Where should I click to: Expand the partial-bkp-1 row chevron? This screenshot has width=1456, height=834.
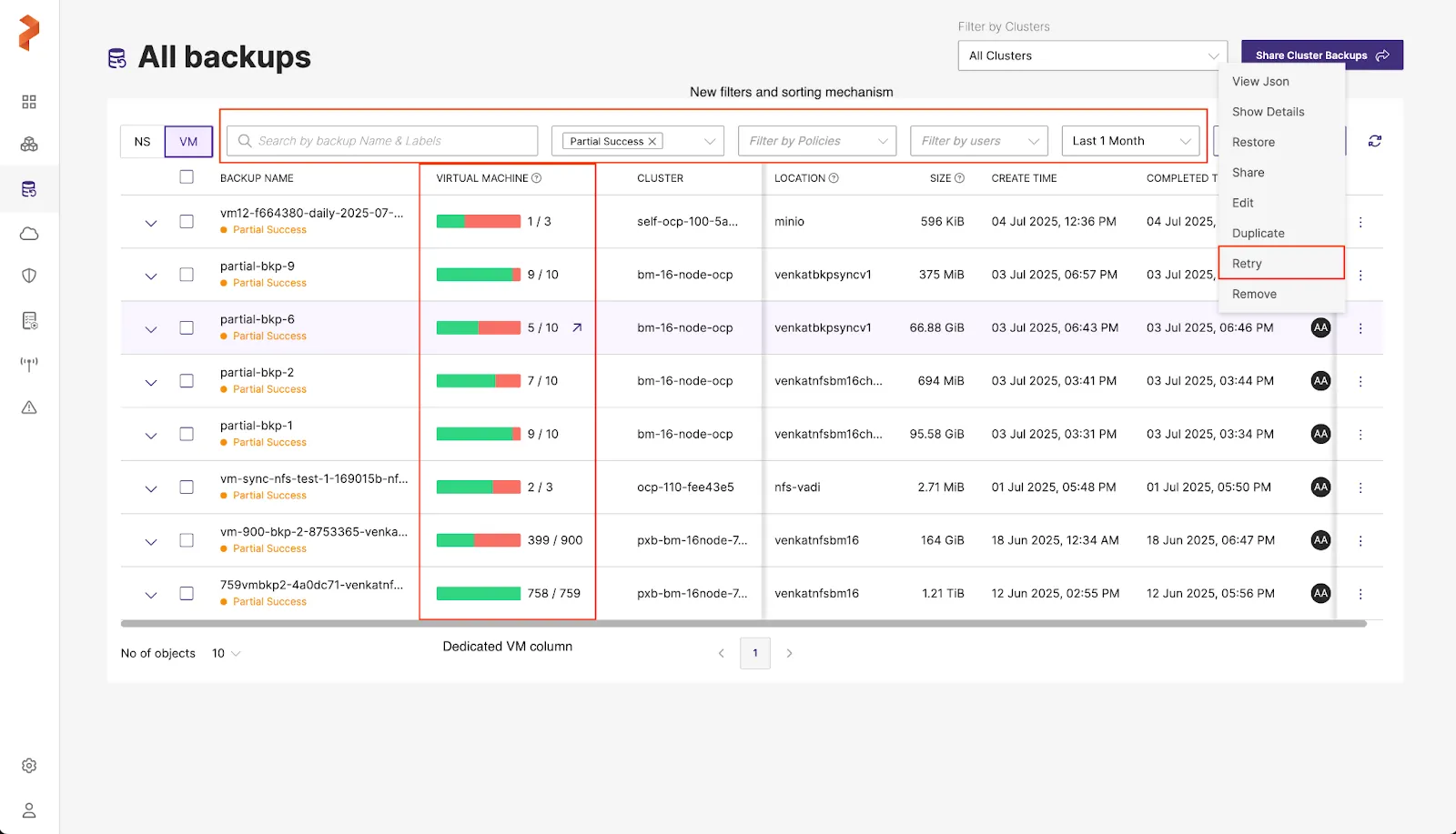(151, 436)
